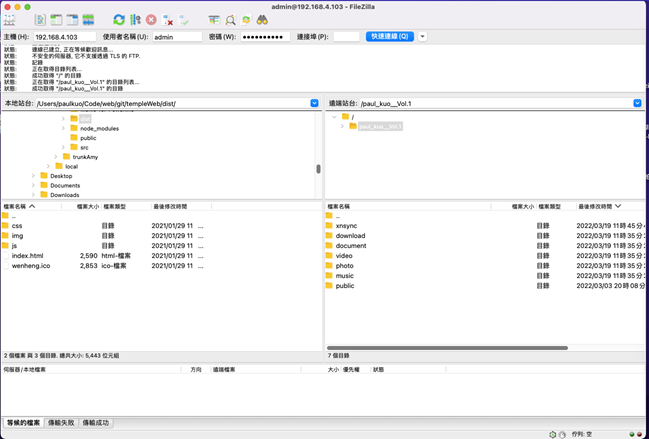Click the disconnect from server icon
649x439 pixels.
168,19
